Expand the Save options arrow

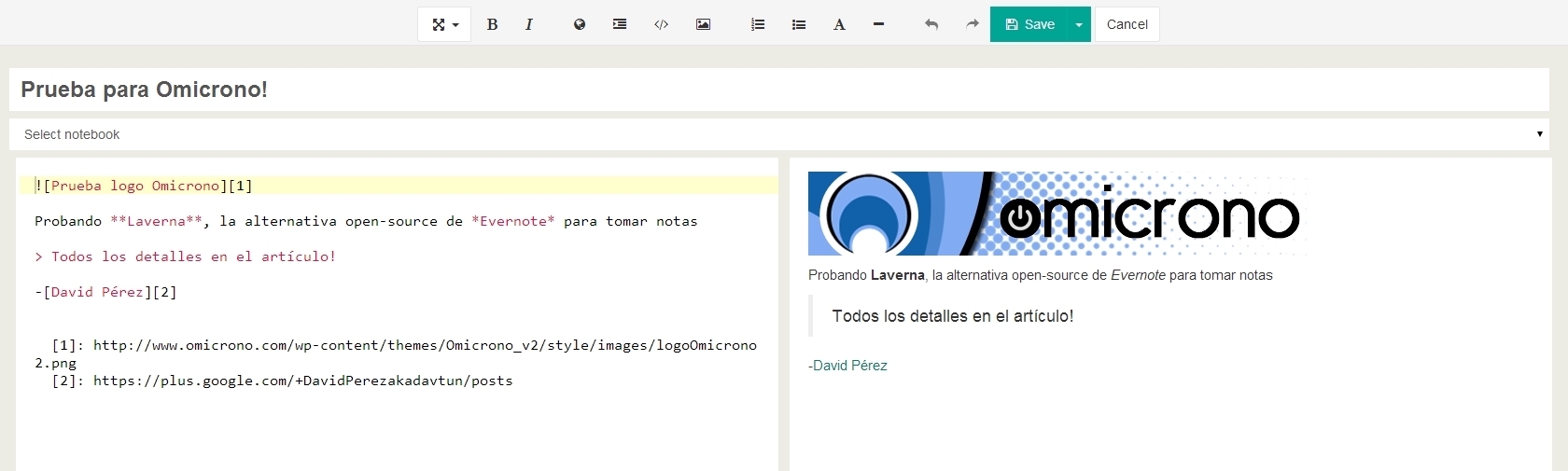[x=1079, y=24]
